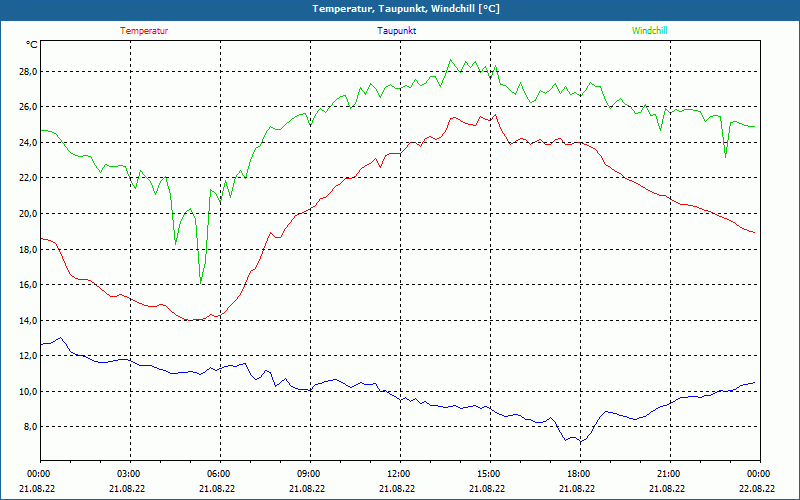This screenshot has width=800, height=500.
Task: Click the '24,0' y-axis value
Action: click(x=28, y=142)
